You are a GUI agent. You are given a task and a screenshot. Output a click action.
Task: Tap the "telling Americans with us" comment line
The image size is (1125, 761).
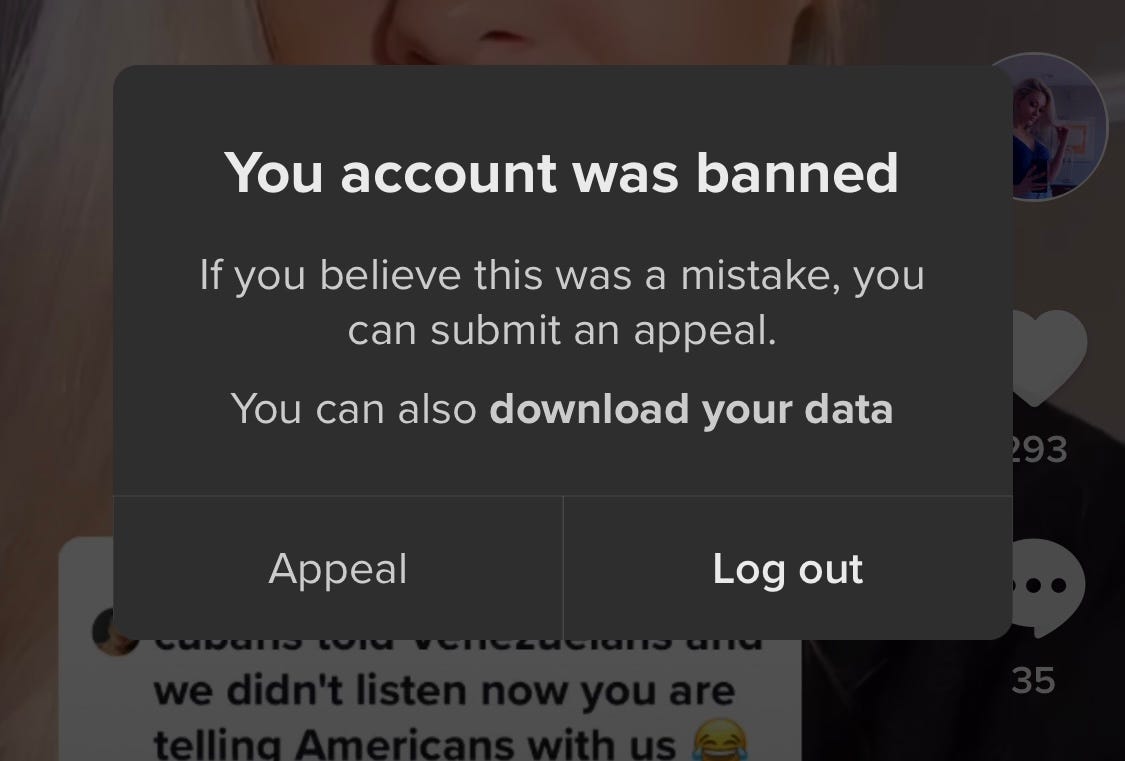coord(415,743)
